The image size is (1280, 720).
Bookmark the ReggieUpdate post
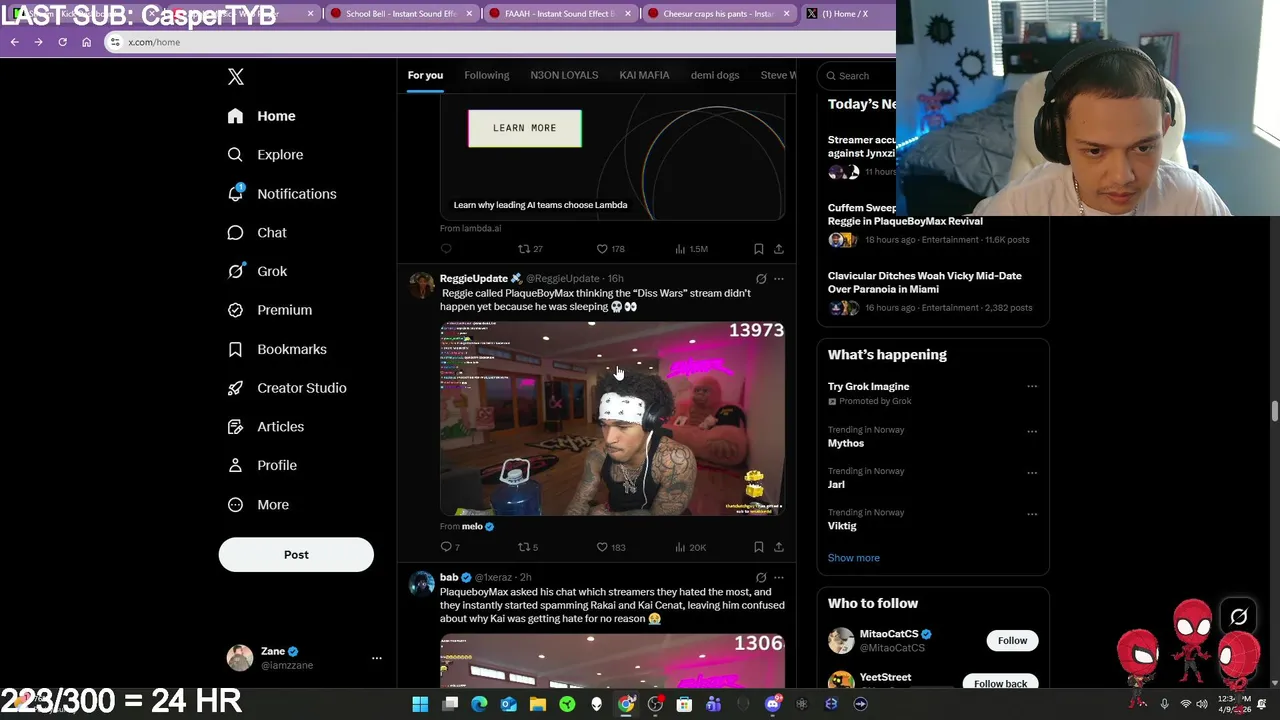click(759, 547)
